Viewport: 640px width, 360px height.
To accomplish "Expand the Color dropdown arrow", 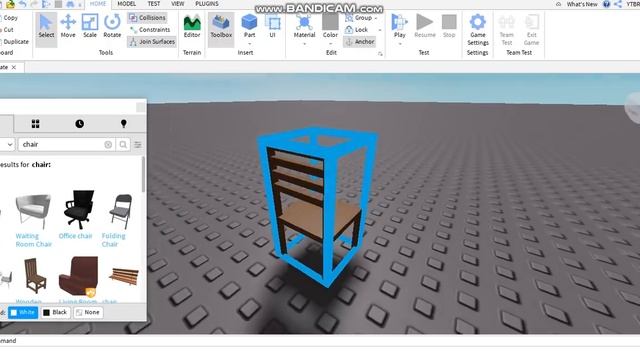I will point(330,44).
